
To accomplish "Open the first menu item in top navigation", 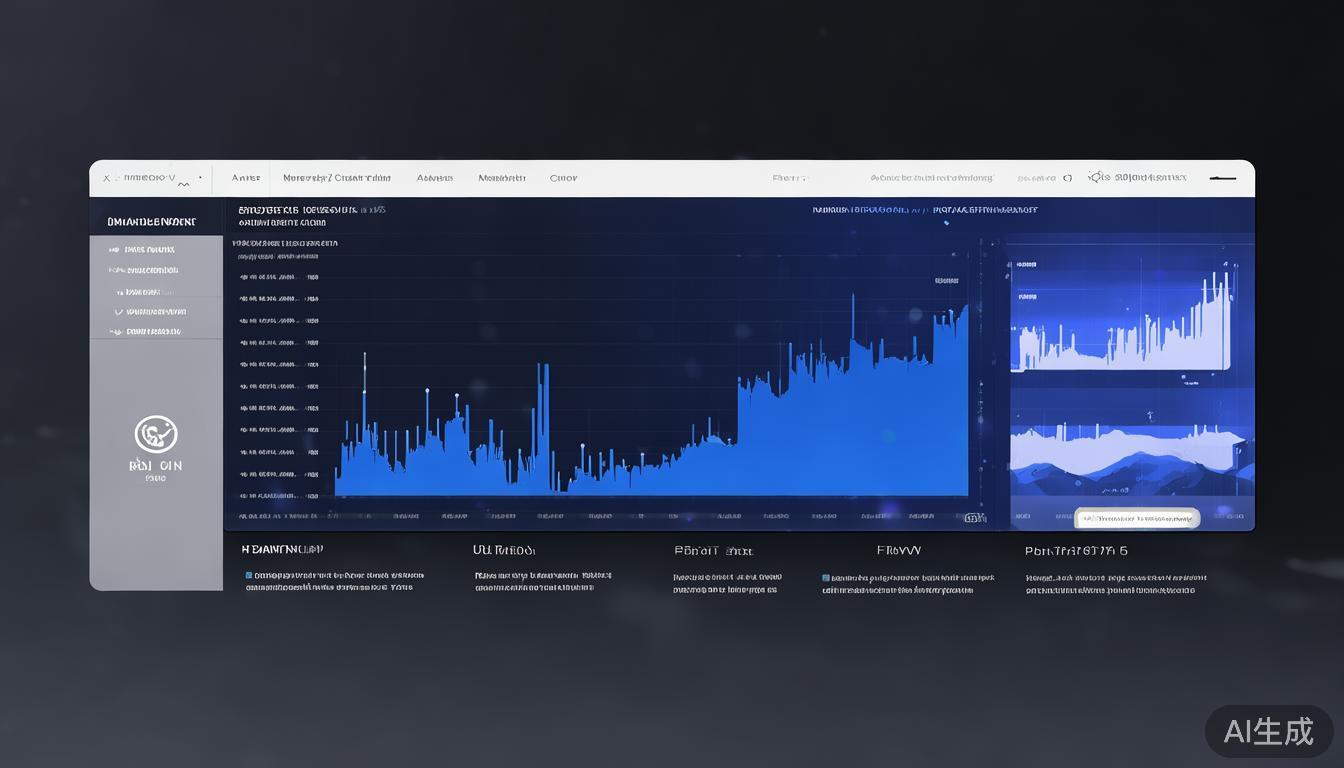I will [245, 178].
